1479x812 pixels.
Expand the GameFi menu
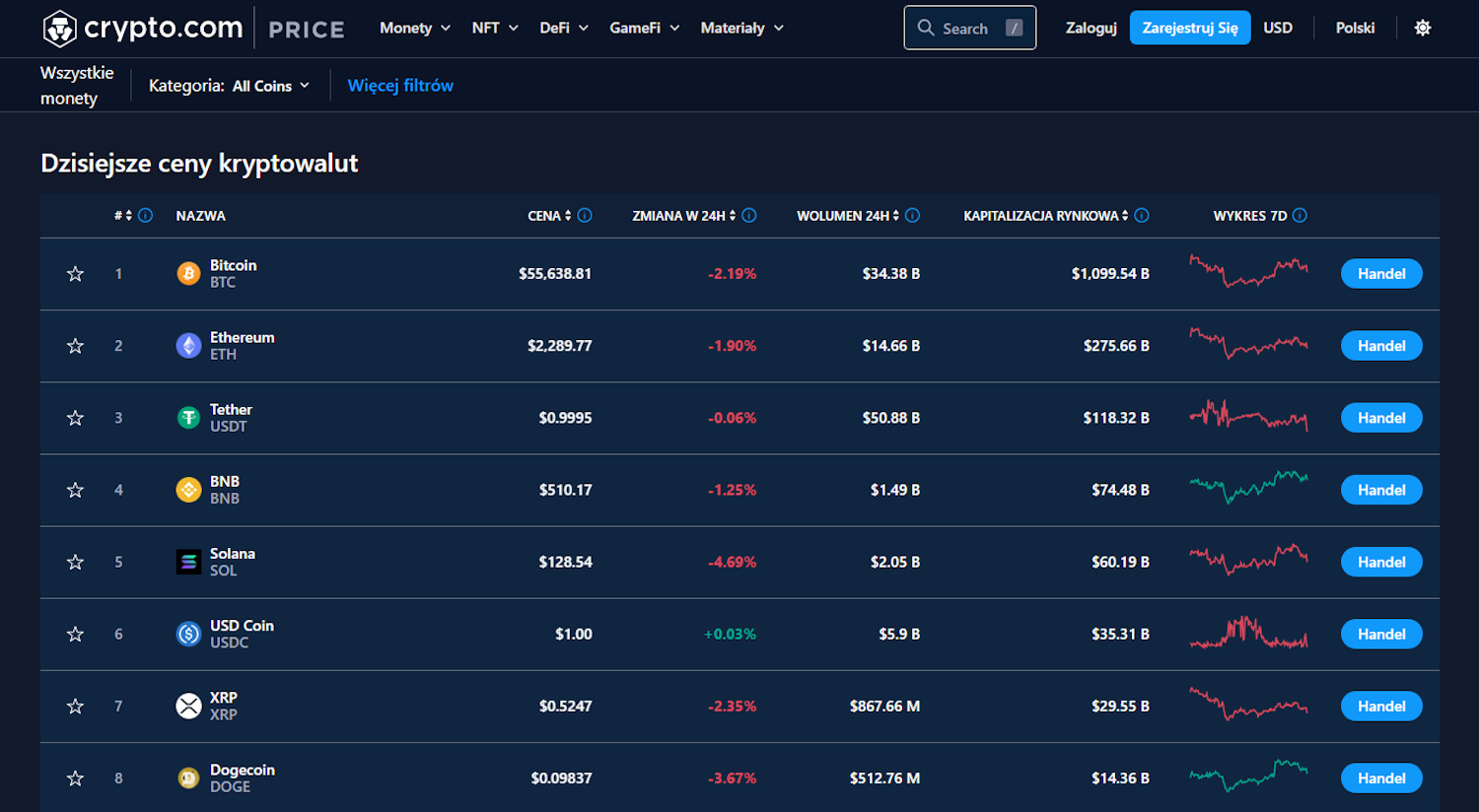[x=645, y=28]
